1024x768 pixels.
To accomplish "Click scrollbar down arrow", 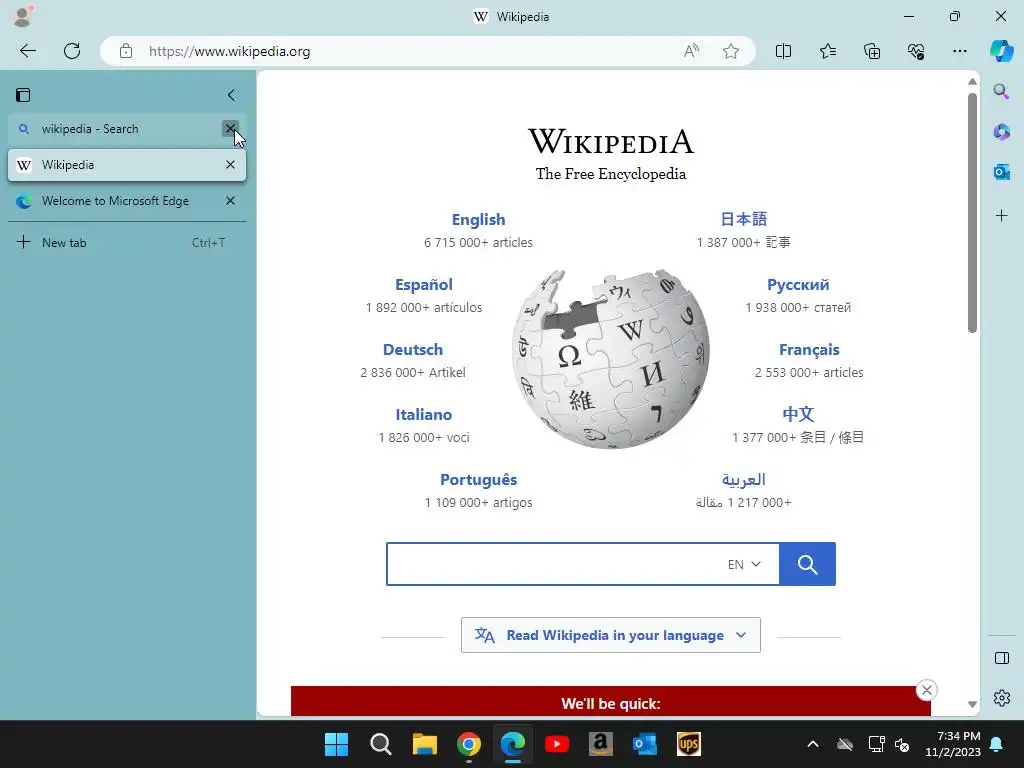I will [x=972, y=704].
